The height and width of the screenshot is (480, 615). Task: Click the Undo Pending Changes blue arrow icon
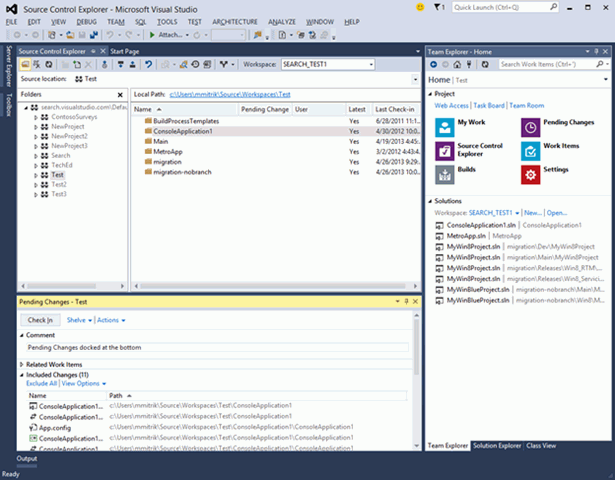point(148,64)
